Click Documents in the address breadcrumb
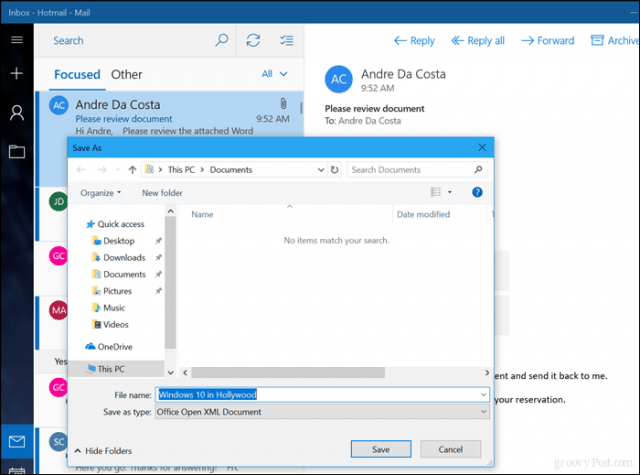 tap(231, 169)
